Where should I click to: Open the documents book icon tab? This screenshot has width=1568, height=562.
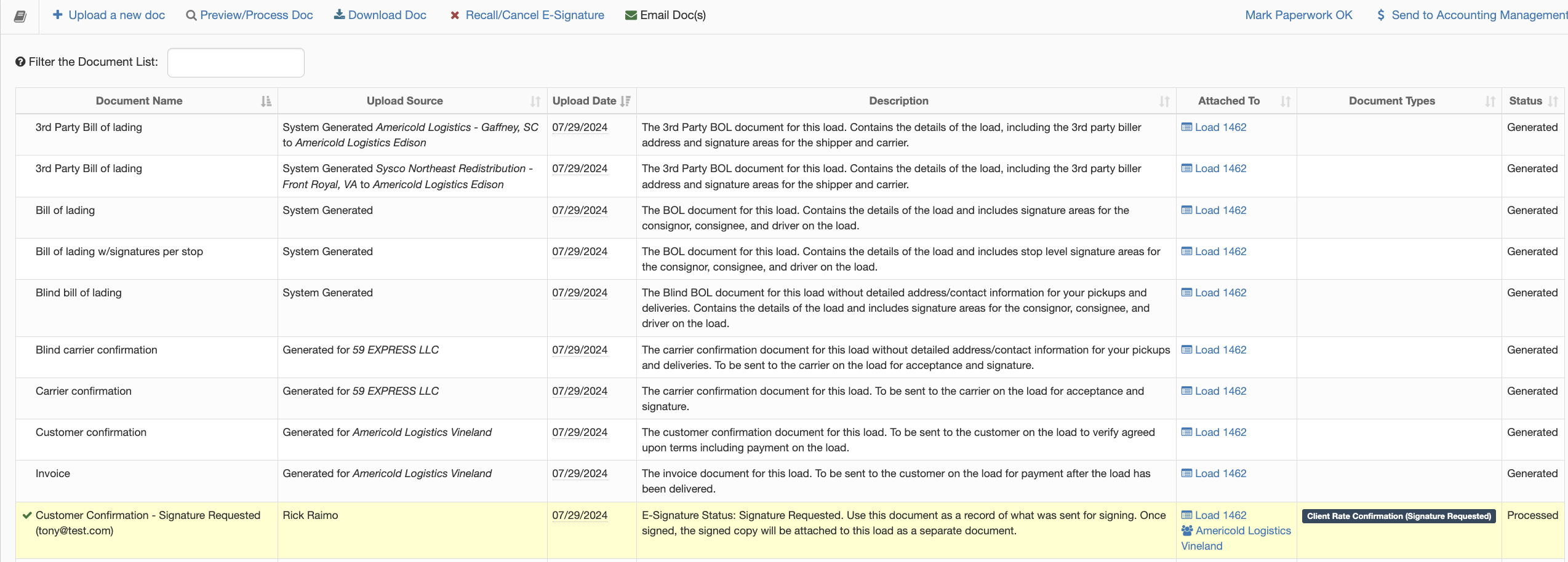[x=20, y=16]
